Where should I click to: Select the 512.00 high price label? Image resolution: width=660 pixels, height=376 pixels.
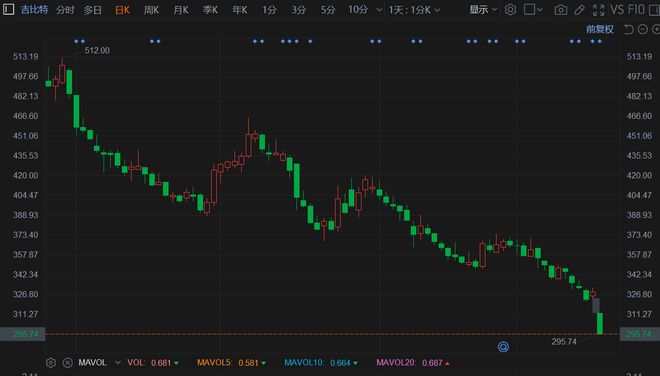(97, 51)
